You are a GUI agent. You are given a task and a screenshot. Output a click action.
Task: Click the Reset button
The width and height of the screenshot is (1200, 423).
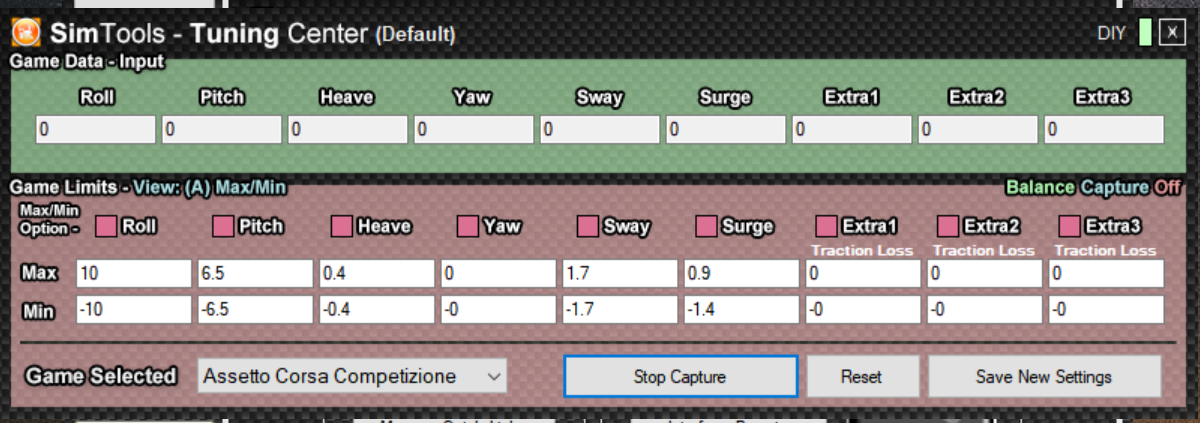pos(861,377)
